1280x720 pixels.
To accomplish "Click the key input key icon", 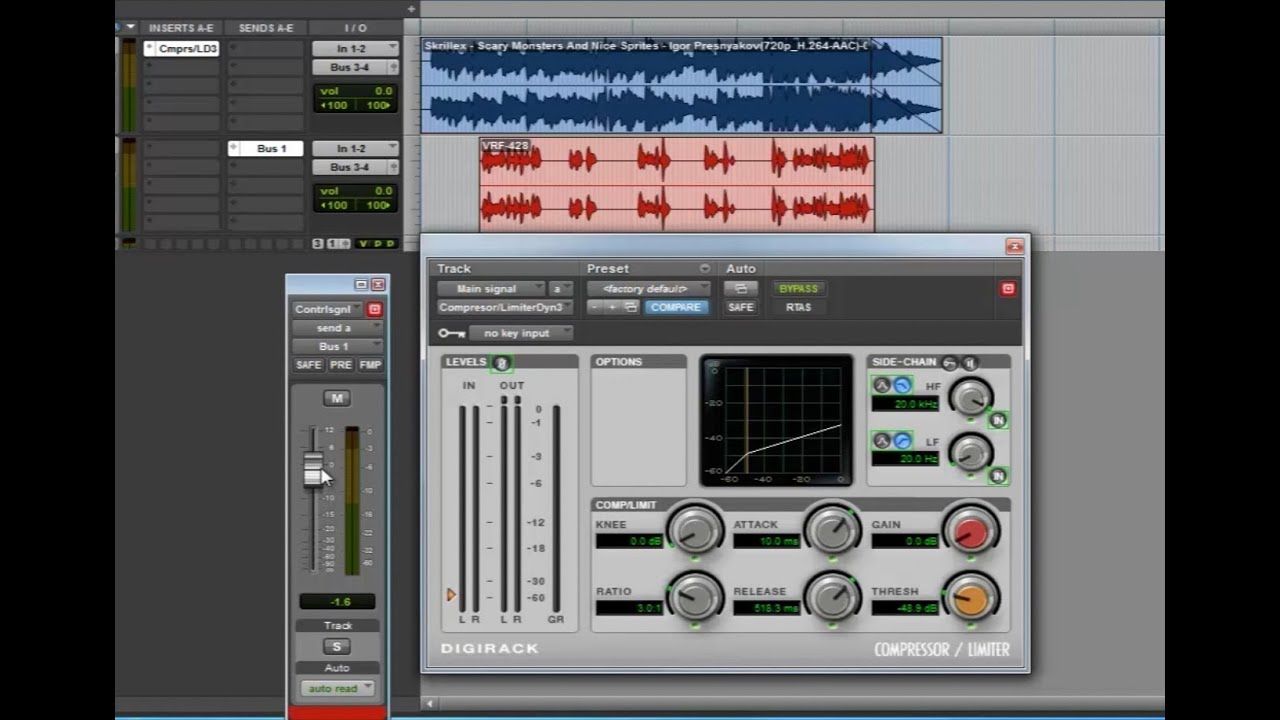I will [x=451, y=333].
